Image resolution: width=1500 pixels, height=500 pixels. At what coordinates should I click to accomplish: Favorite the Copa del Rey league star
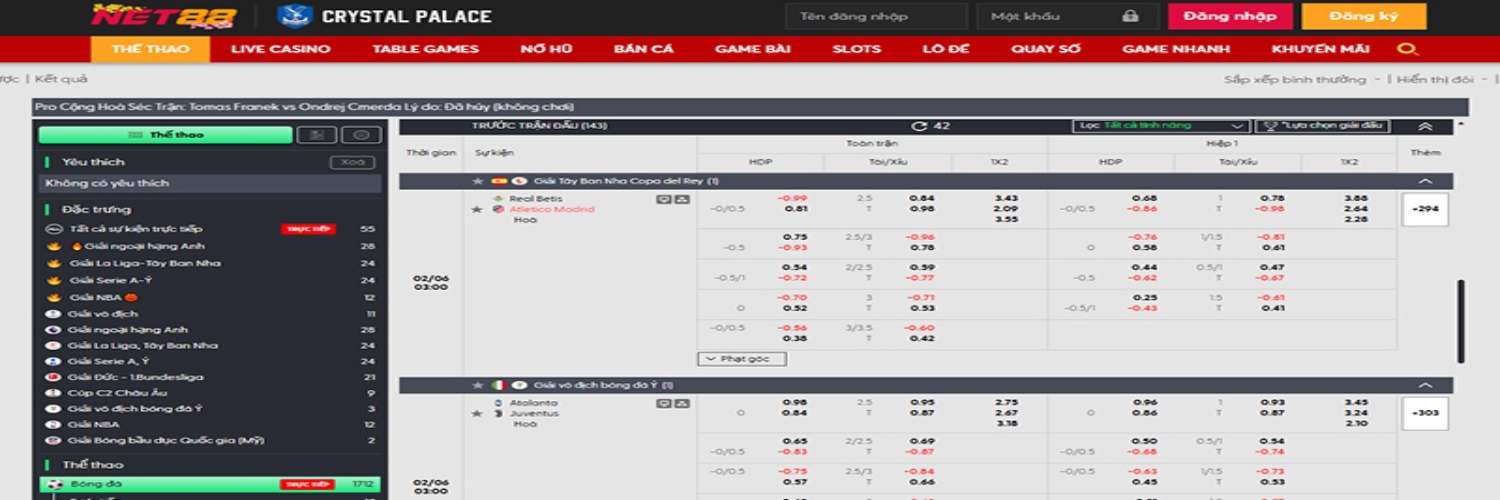pyautogui.click(x=478, y=181)
